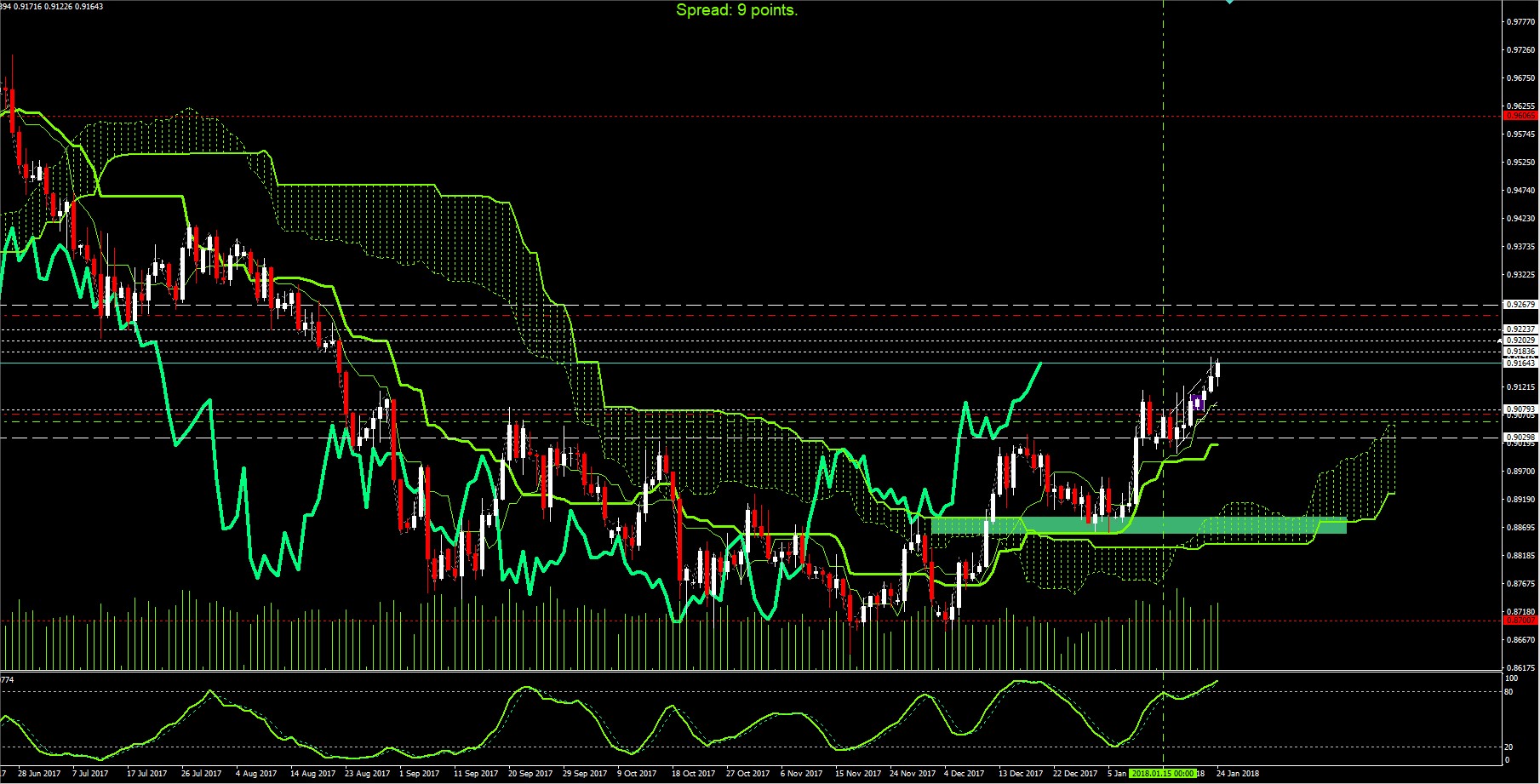Click the highlighted 2018.01.15 00:00 date label
The height and width of the screenshot is (784, 1540).
coord(1162,774)
